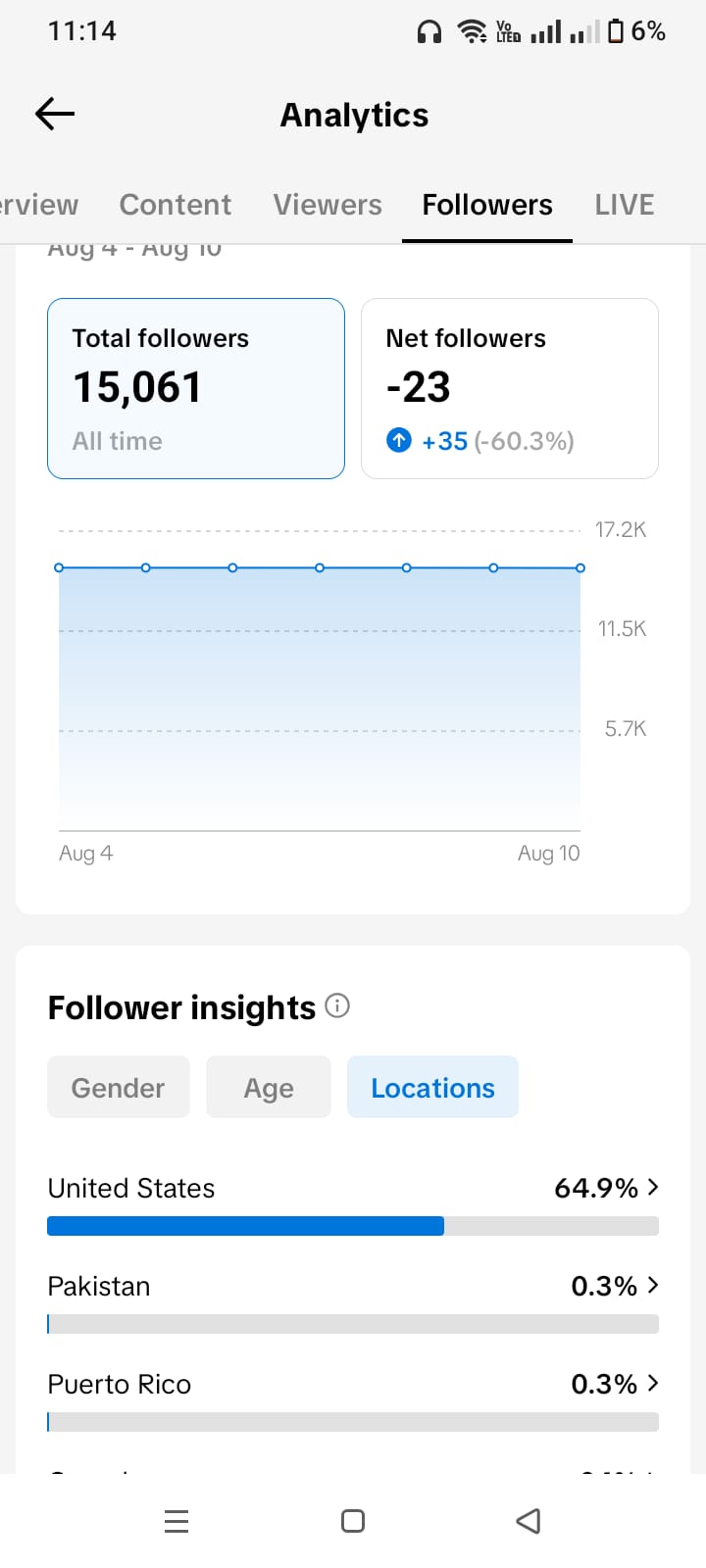
Task: Tap the battery indicator in status bar
Action: coord(616,31)
